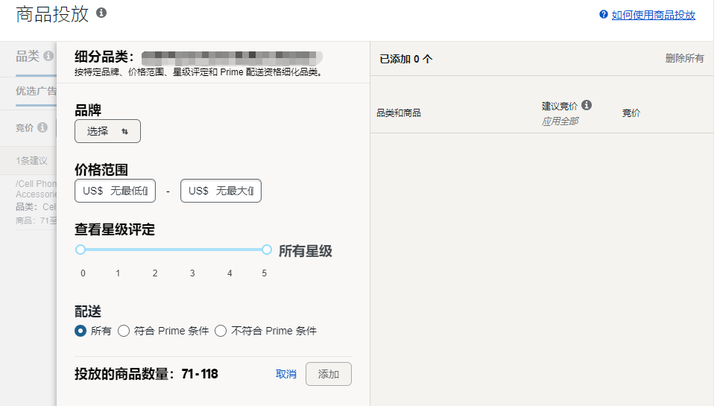Click info icon beside 建议竞价 column
Screen dimensions: 720x406
pos(587,105)
